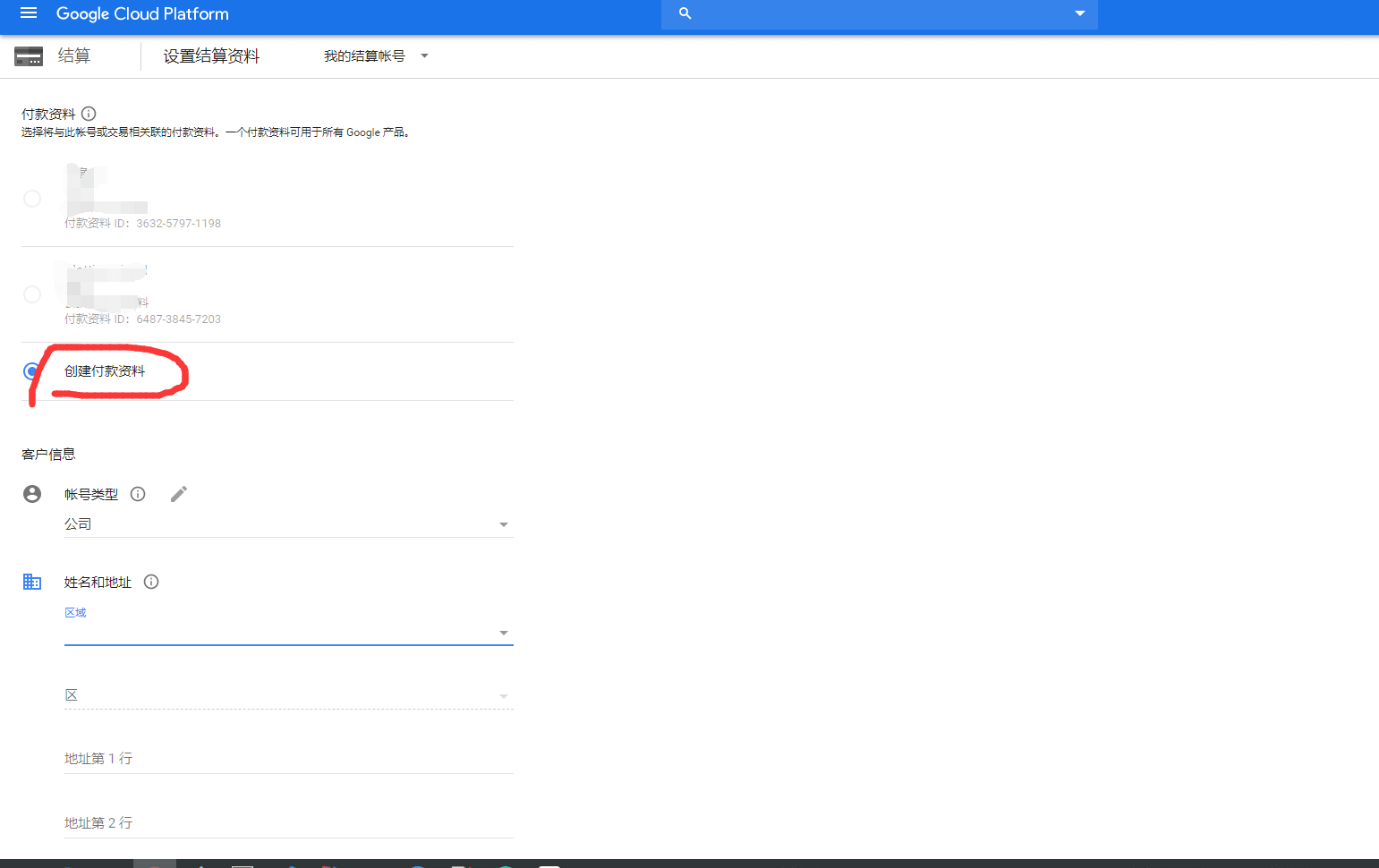1379x868 pixels.
Task: Open the 公司 account type dropdown
Action: 286,524
